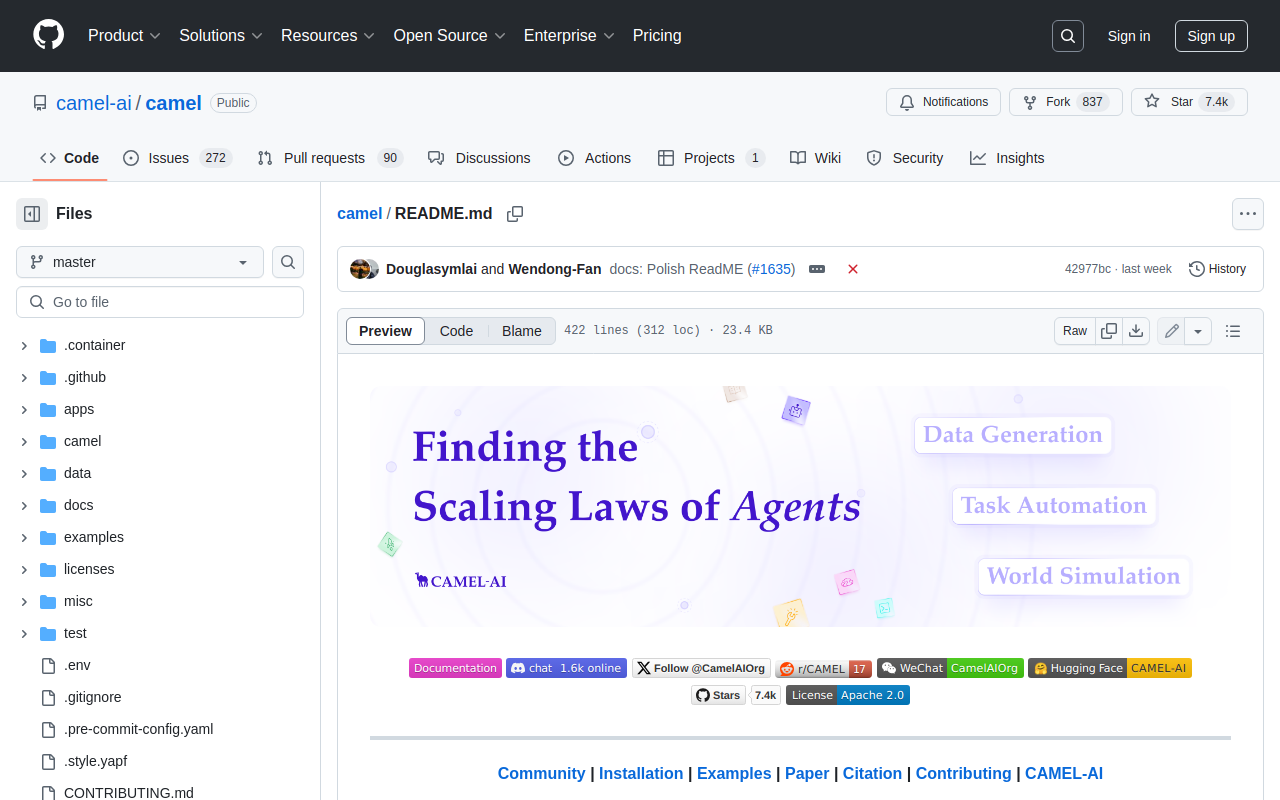Open the License Apache 2.0 badge
Image resolution: width=1280 pixels, height=800 pixels.
[x=848, y=695]
